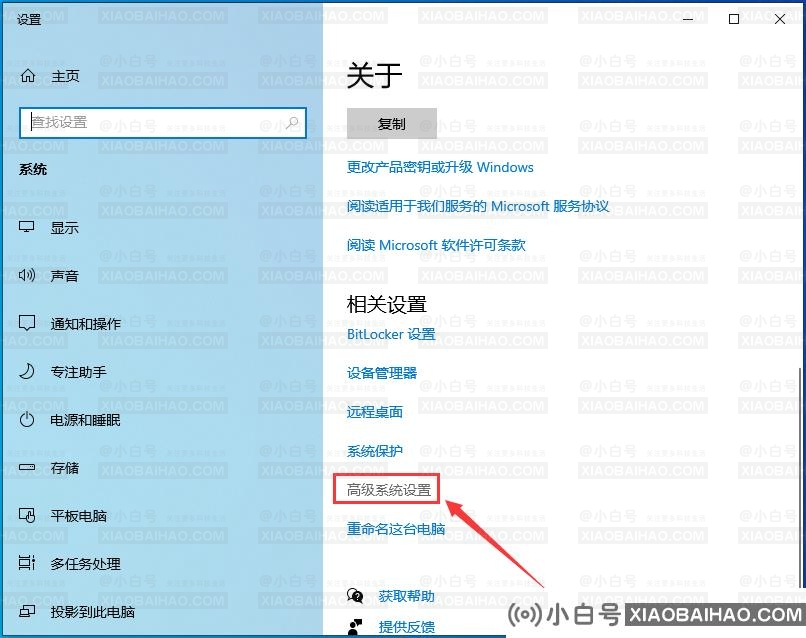Open 阅读 Microsoft 软件许可条款 link

436,245
